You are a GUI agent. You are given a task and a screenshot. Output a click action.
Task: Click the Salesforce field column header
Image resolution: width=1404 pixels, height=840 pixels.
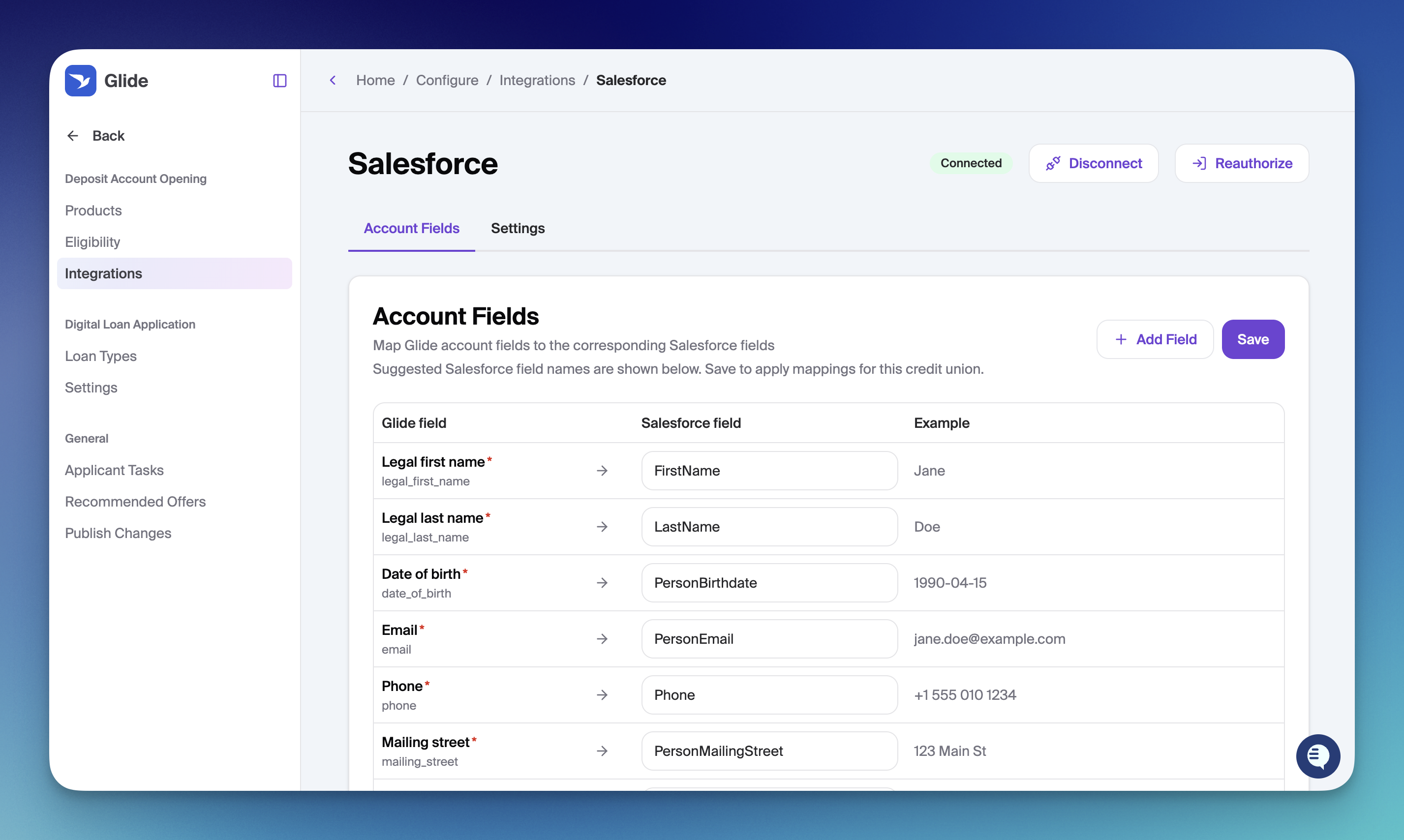tap(691, 423)
